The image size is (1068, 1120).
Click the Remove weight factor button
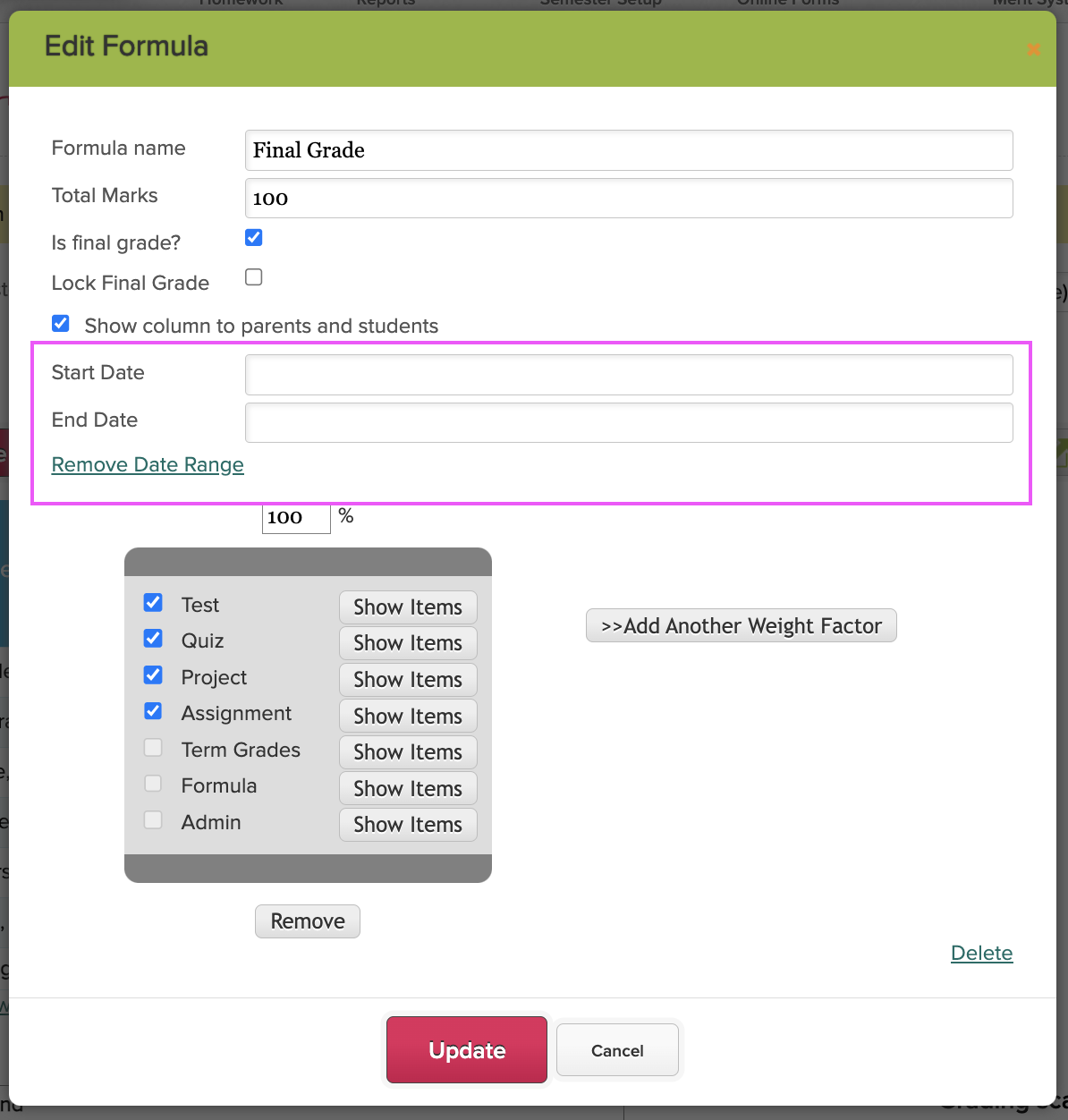(308, 921)
